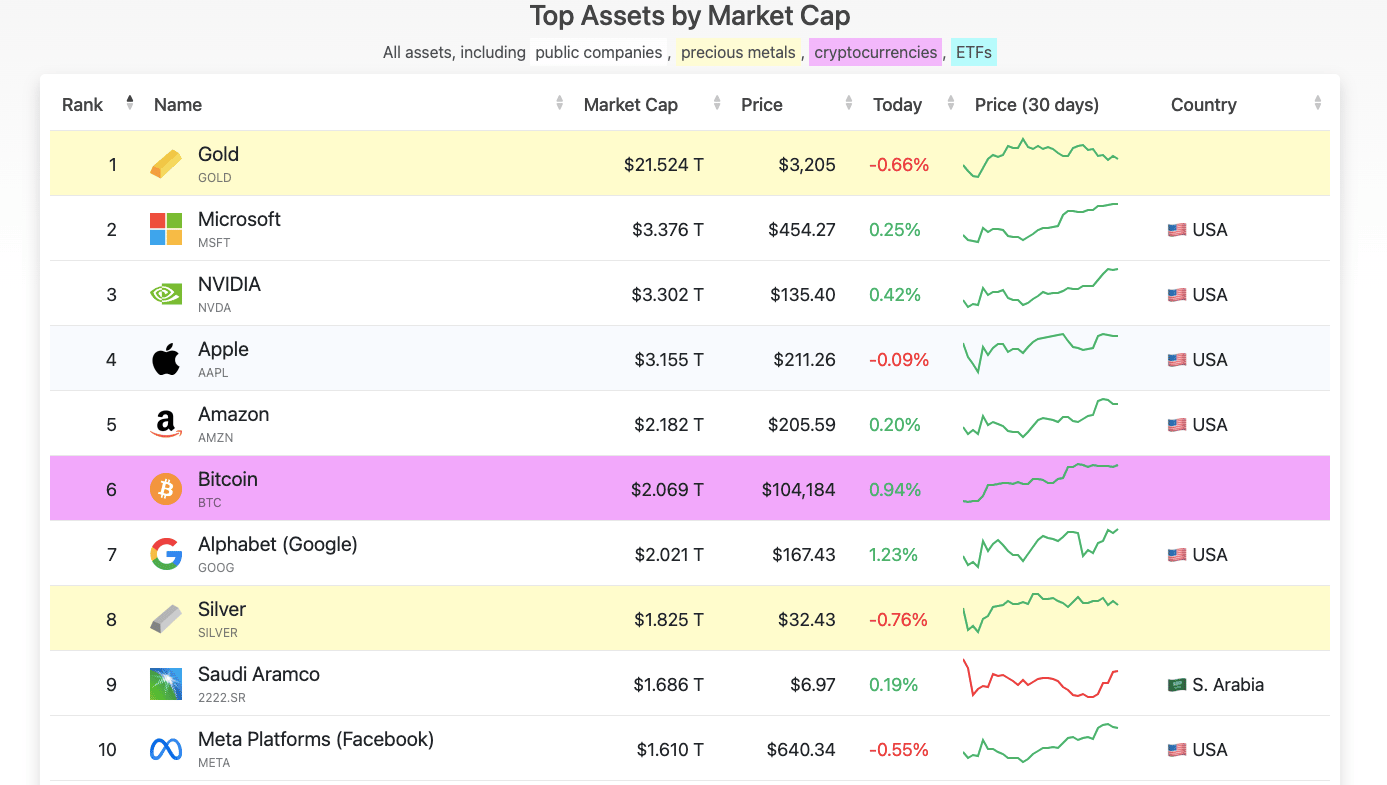Screen dimensions: 1387x785
Task: Open the Silver asset link
Action: pyautogui.click(x=222, y=609)
